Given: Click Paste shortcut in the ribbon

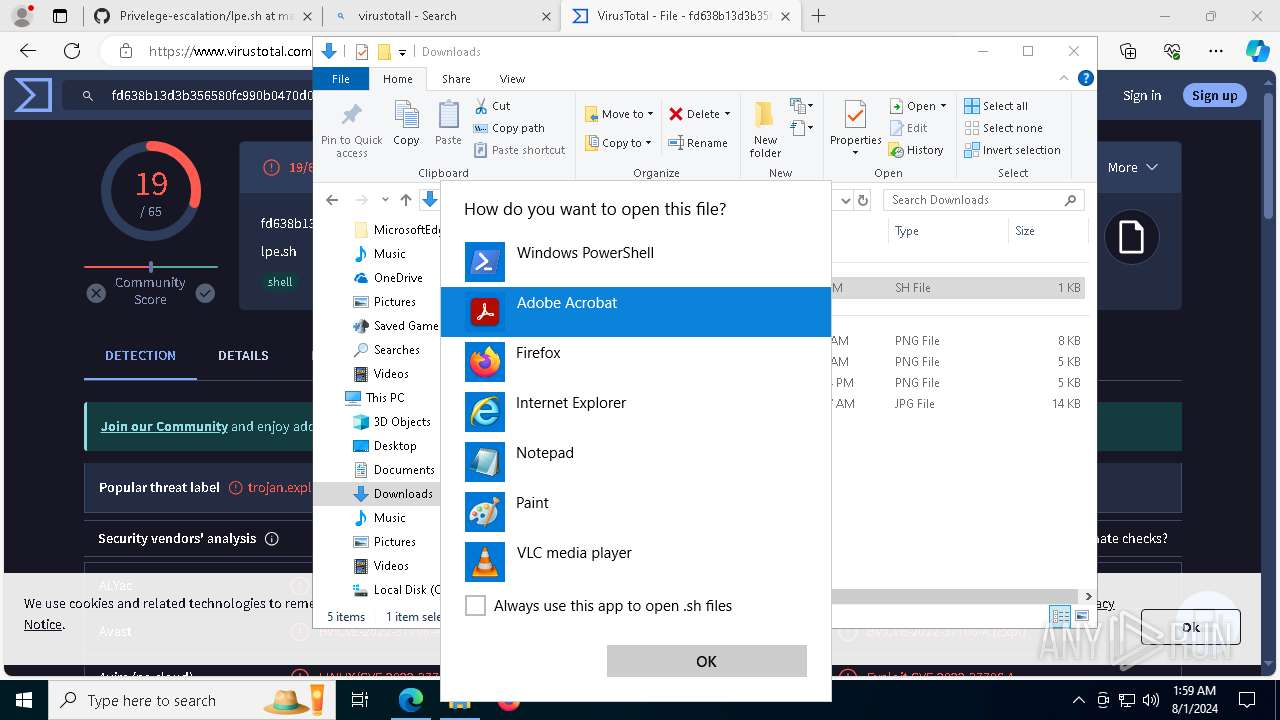Looking at the screenshot, I should pyautogui.click(x=520, y=150).
